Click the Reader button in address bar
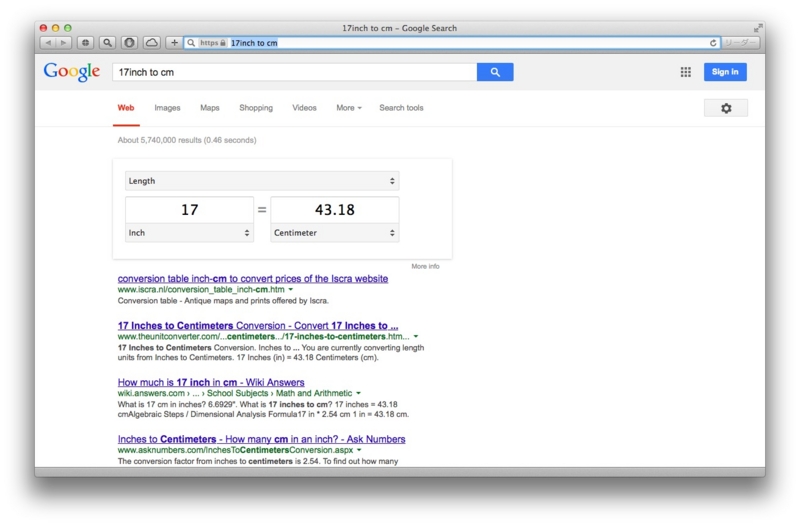800x525 pixels. coord(740,43)
